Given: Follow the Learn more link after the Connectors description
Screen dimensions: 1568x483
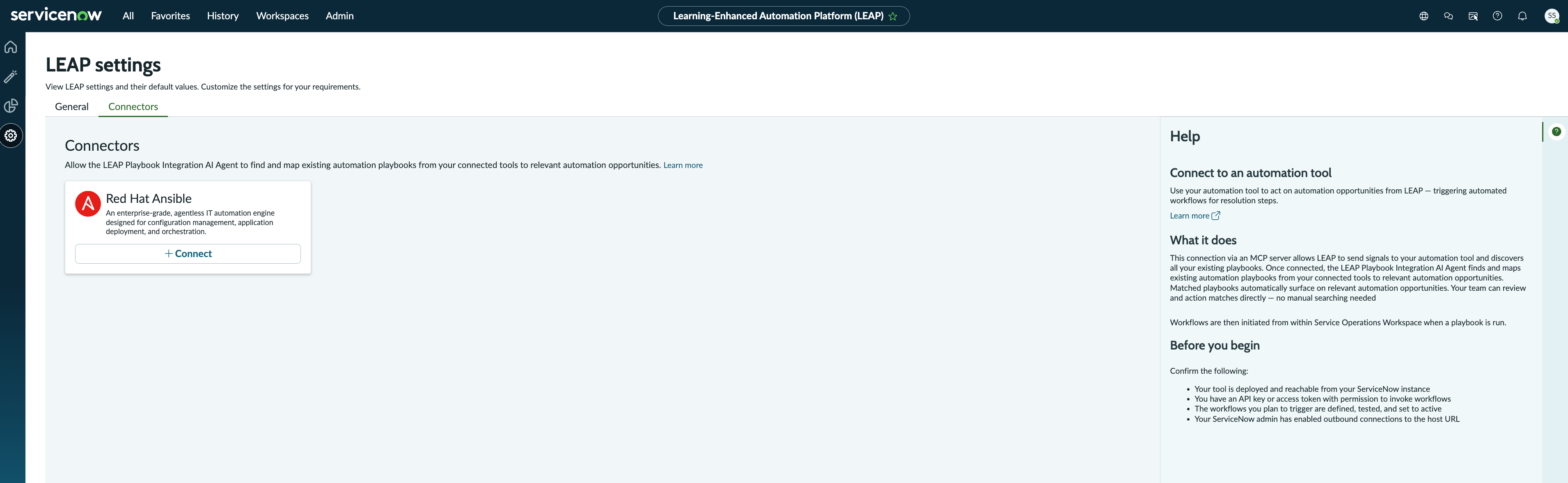Looking at the screenshot, I should pyautogui.click(x=683, y=165).
